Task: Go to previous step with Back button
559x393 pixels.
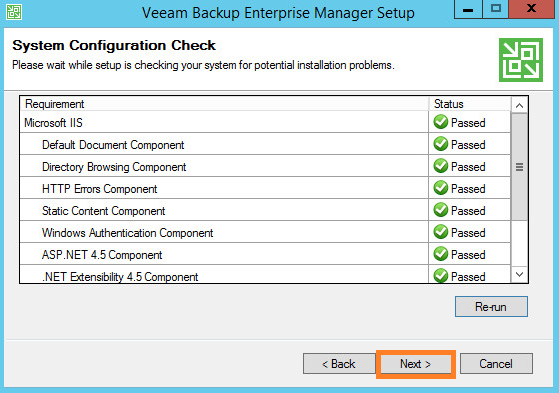Action: click(x=339, y=364)
